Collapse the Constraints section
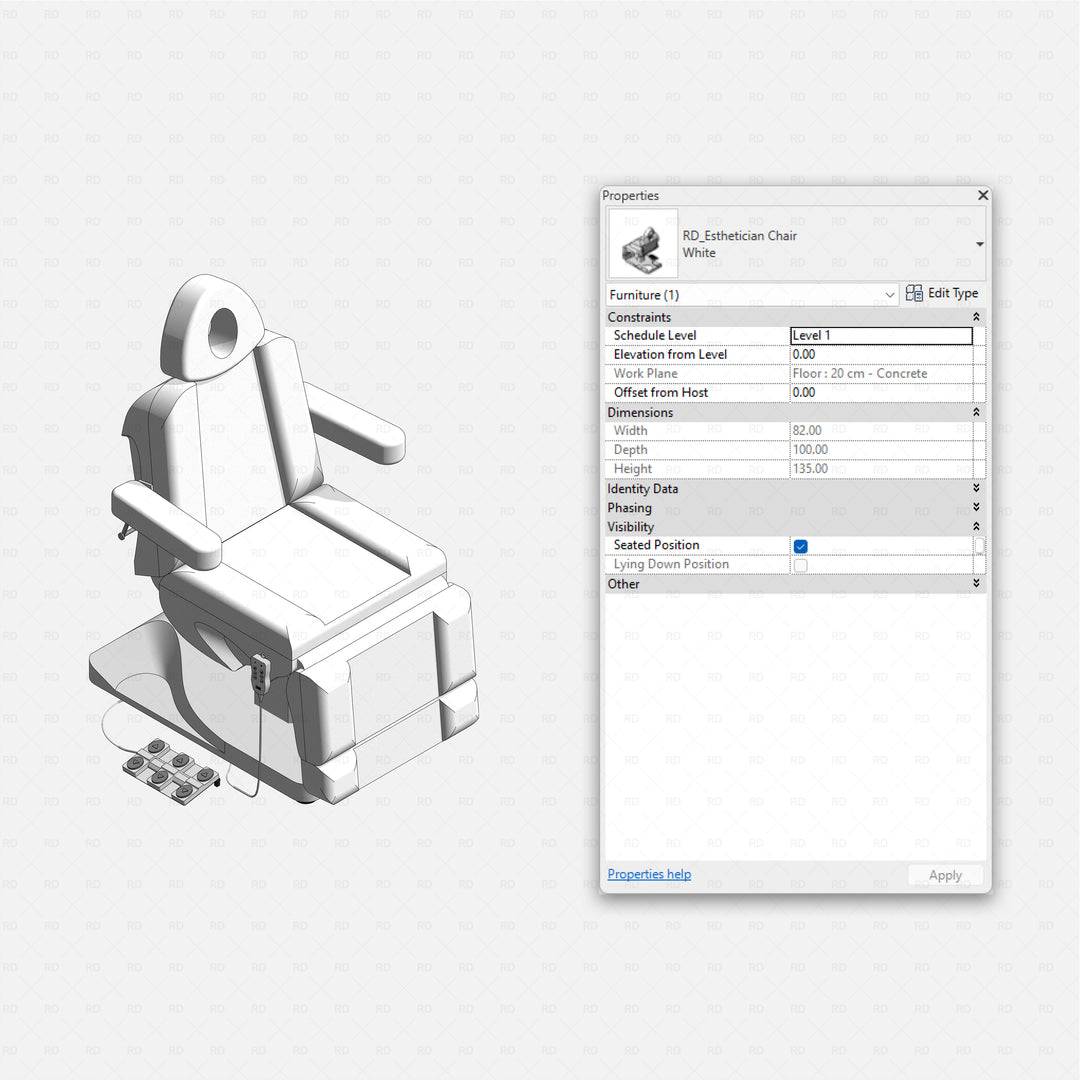 pyautogui.click(x=976, y=317)
